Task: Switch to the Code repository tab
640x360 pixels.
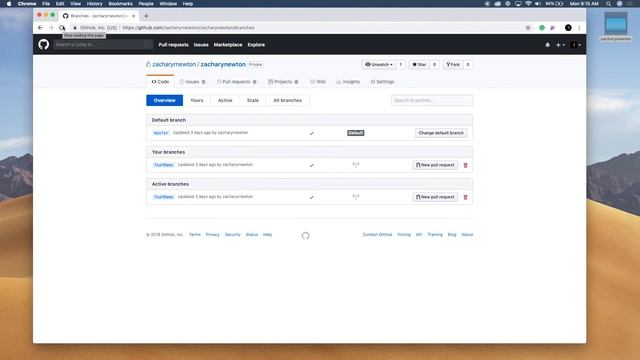Action: point(160,82)
